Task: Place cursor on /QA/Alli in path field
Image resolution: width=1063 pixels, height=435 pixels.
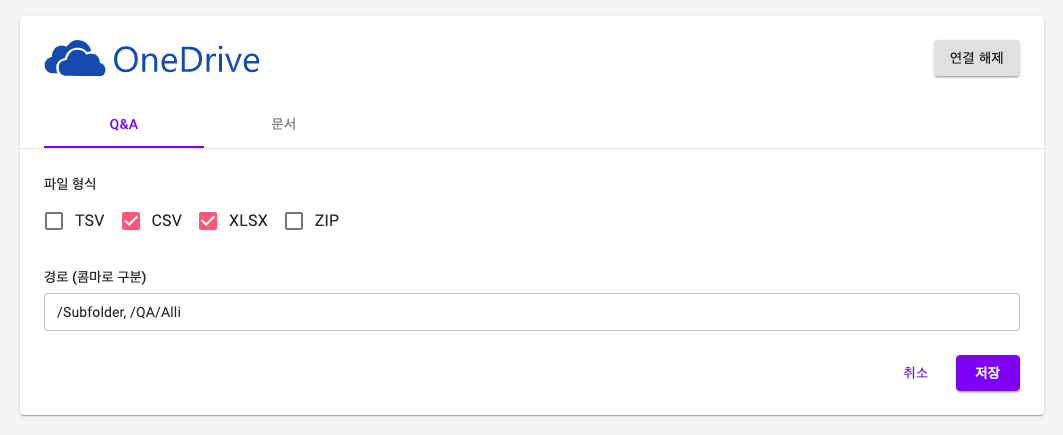Action: pyautogui.click(x=158, y=312)
